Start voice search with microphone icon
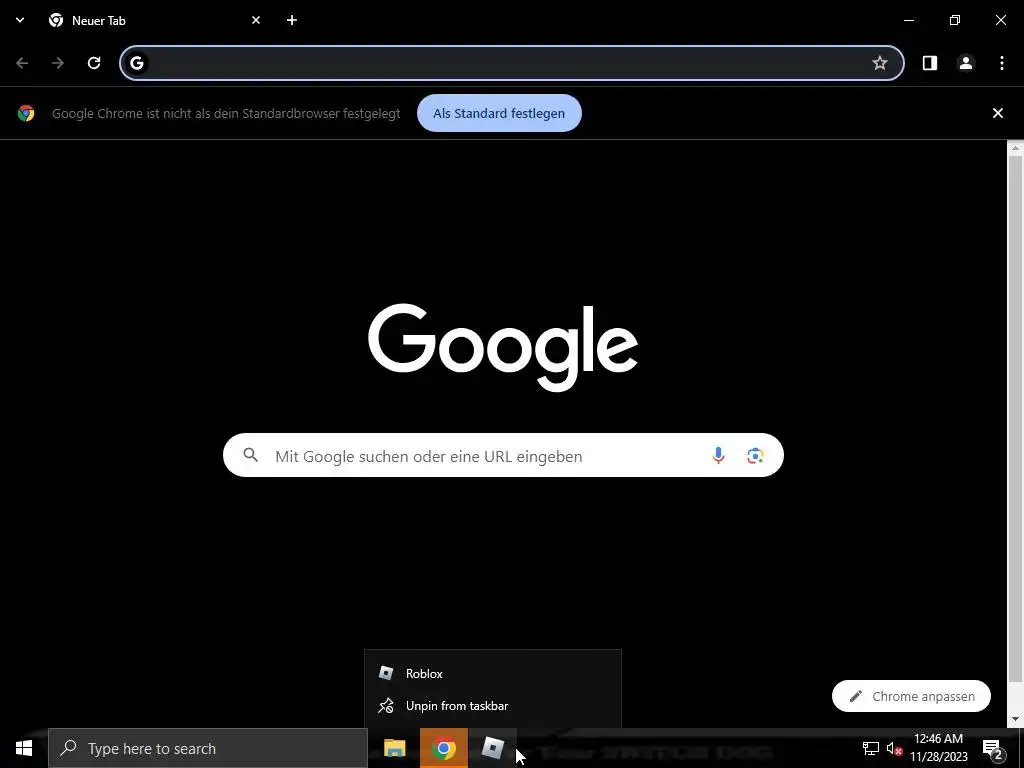Viewport: 1024px width, 768px height. (718, 455)
